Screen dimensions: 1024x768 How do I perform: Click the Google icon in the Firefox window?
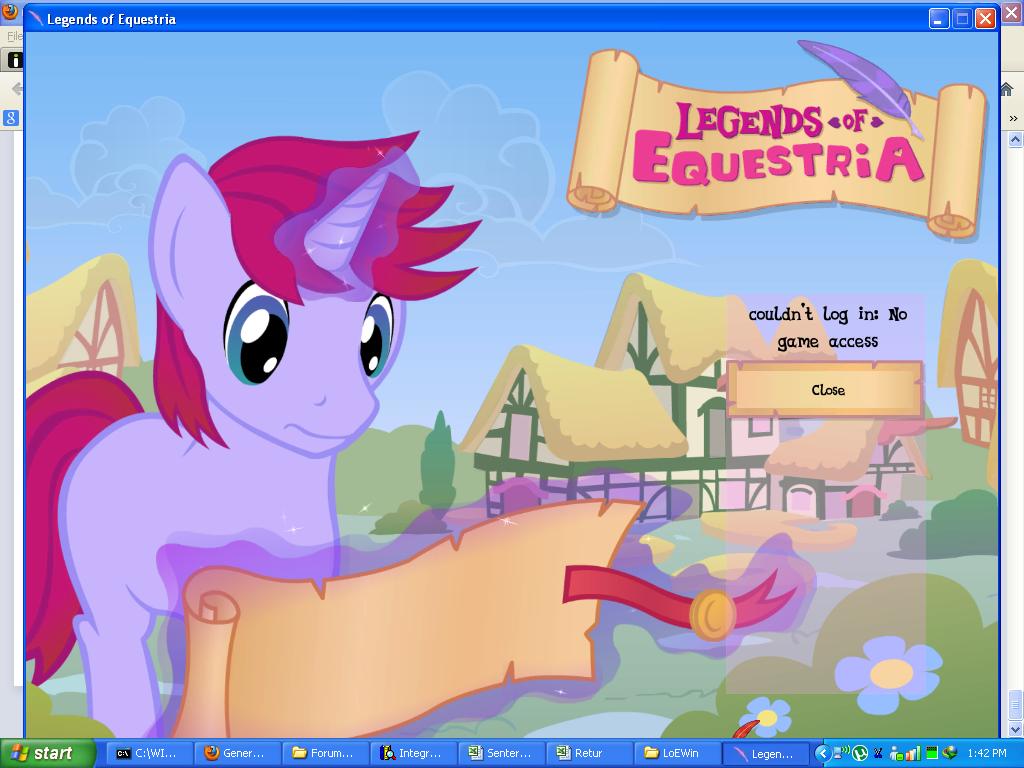click(11, 118)
